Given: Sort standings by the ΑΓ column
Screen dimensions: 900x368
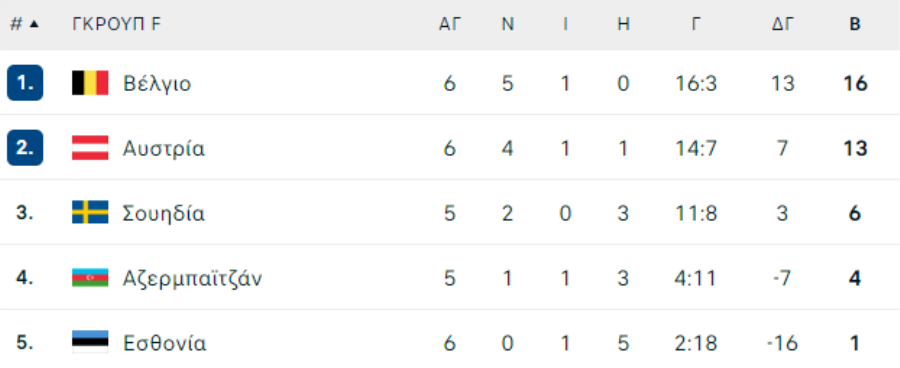Looking at the screenshot, I should pyautogui.click(x=450, y=24).
